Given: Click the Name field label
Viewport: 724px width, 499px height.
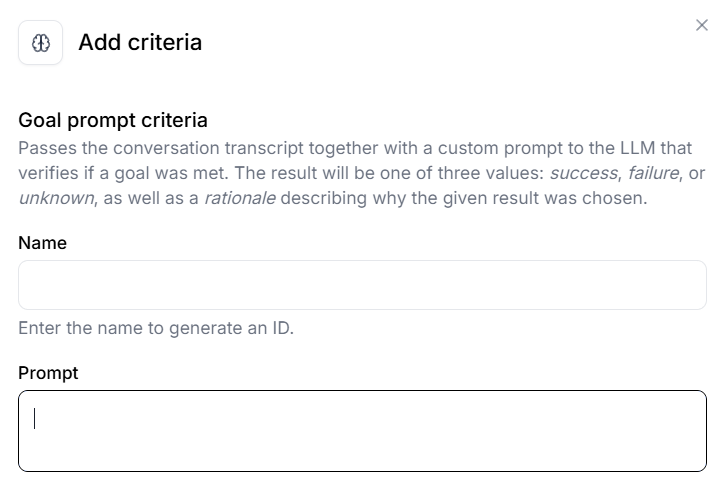Looking at the screenshot, I should pos(42,243).
